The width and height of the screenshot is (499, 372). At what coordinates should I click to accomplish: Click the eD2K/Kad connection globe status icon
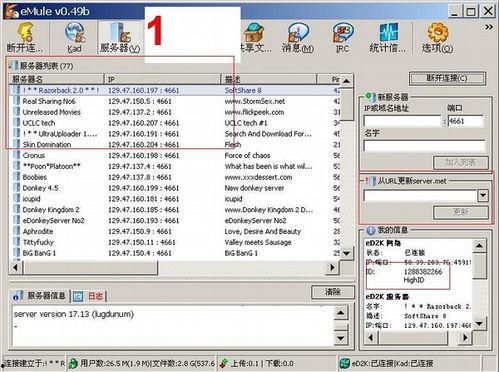pyautogui.click(x=345, y=363)
